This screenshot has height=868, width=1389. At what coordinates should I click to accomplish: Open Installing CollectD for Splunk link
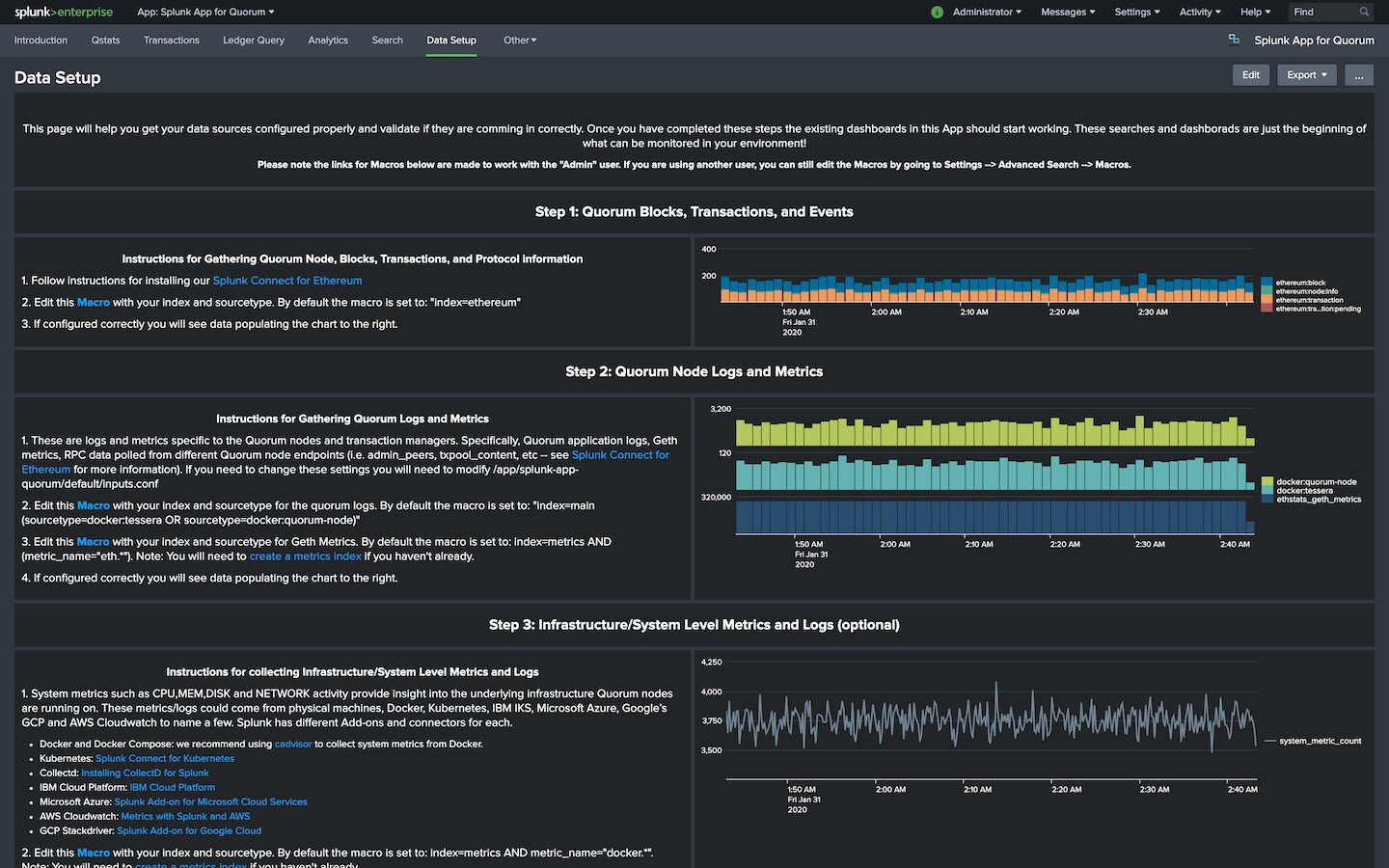(x=145, y=773)
